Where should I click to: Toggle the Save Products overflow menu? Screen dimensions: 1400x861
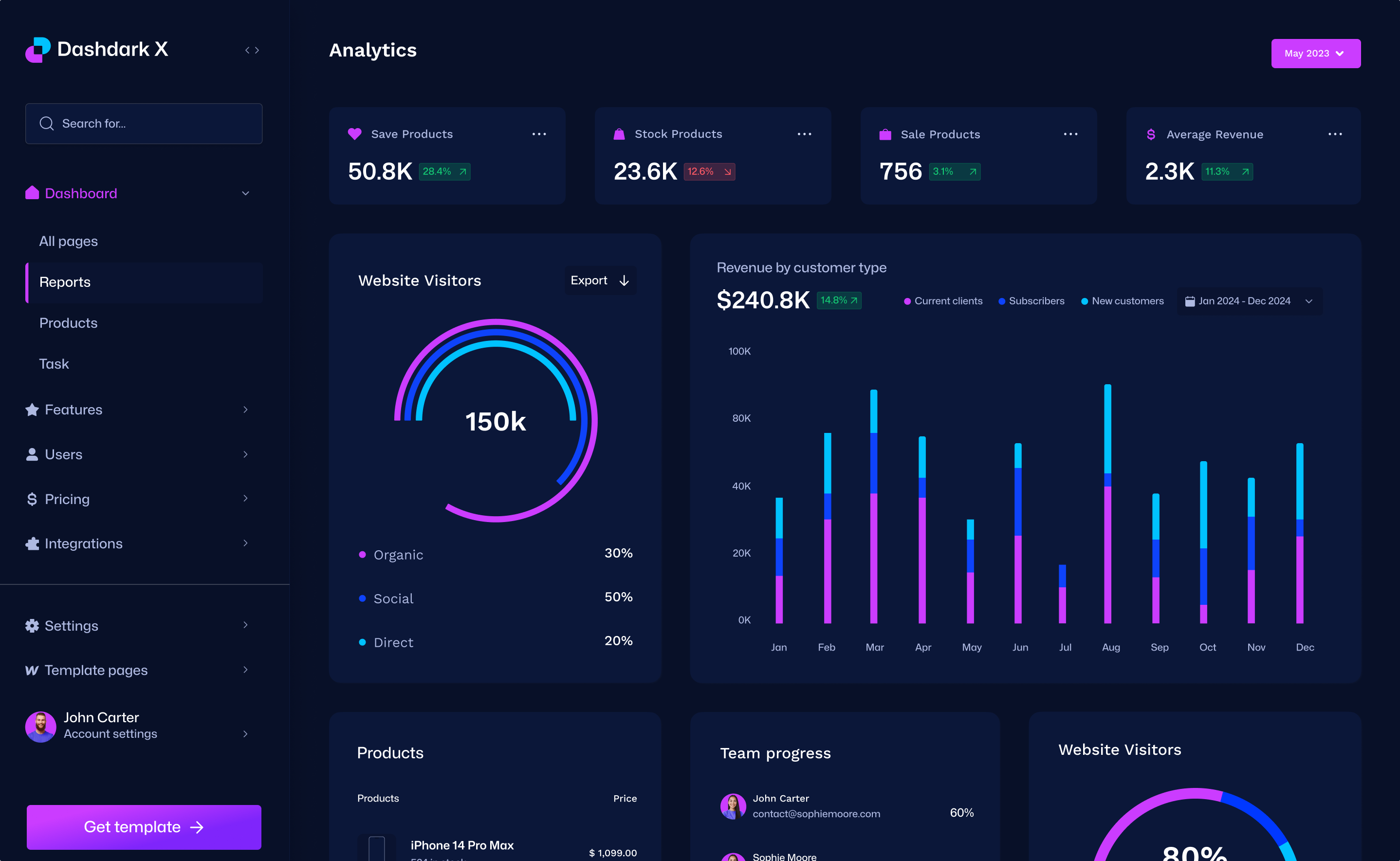tap(539, 134)
